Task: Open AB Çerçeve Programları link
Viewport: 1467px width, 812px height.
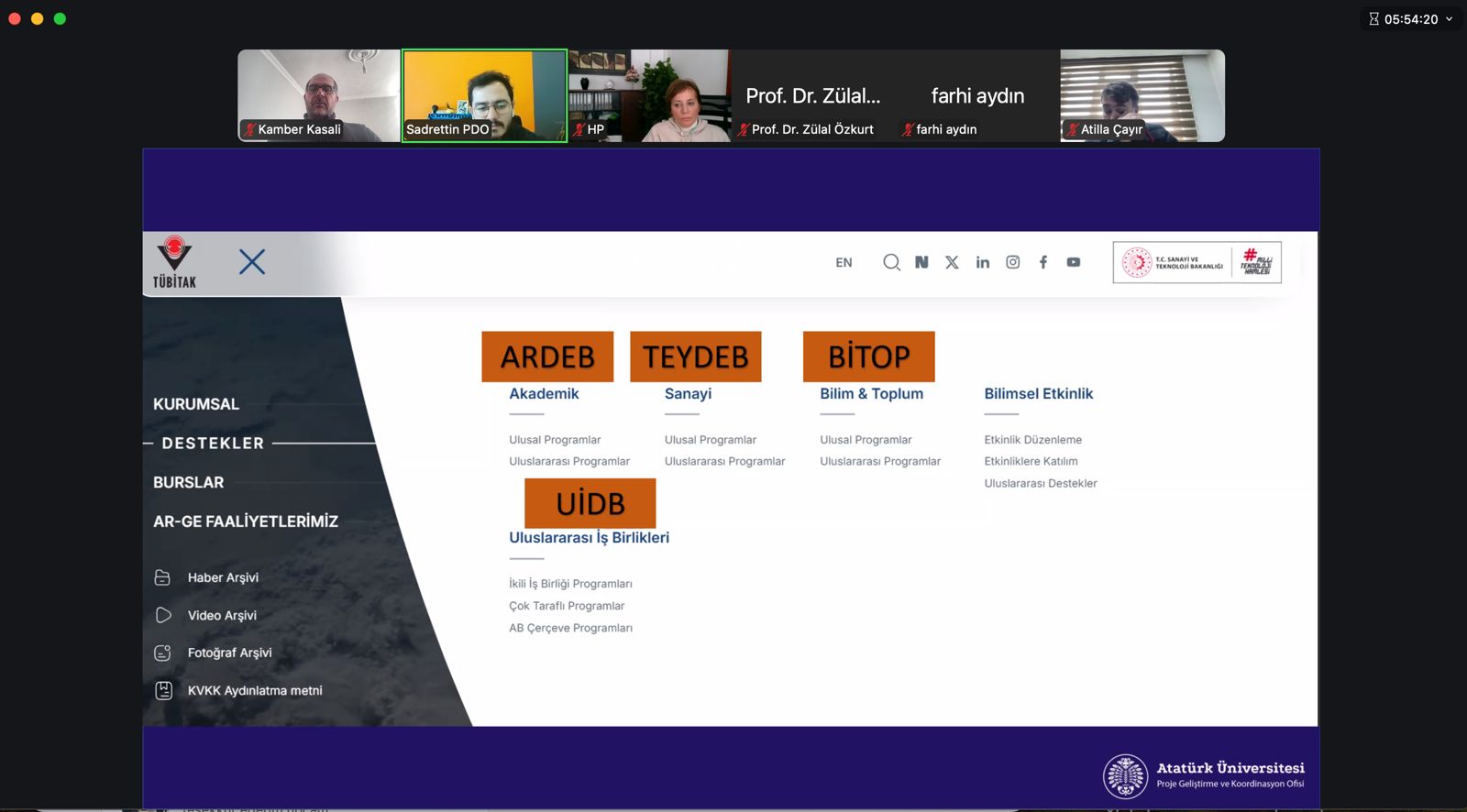Action: pos(570,628)
